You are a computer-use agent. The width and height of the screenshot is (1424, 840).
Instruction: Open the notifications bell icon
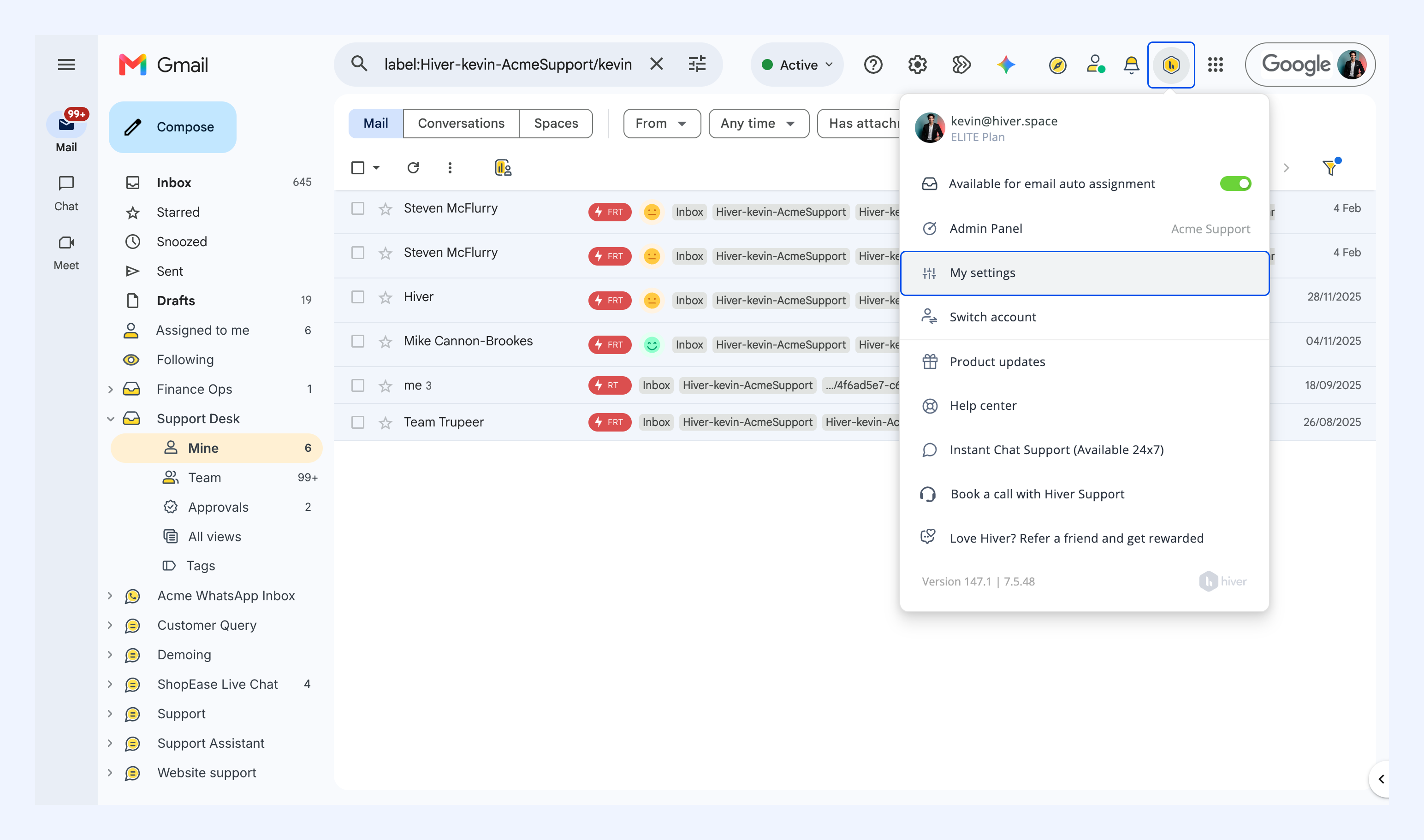(1131, 65)
